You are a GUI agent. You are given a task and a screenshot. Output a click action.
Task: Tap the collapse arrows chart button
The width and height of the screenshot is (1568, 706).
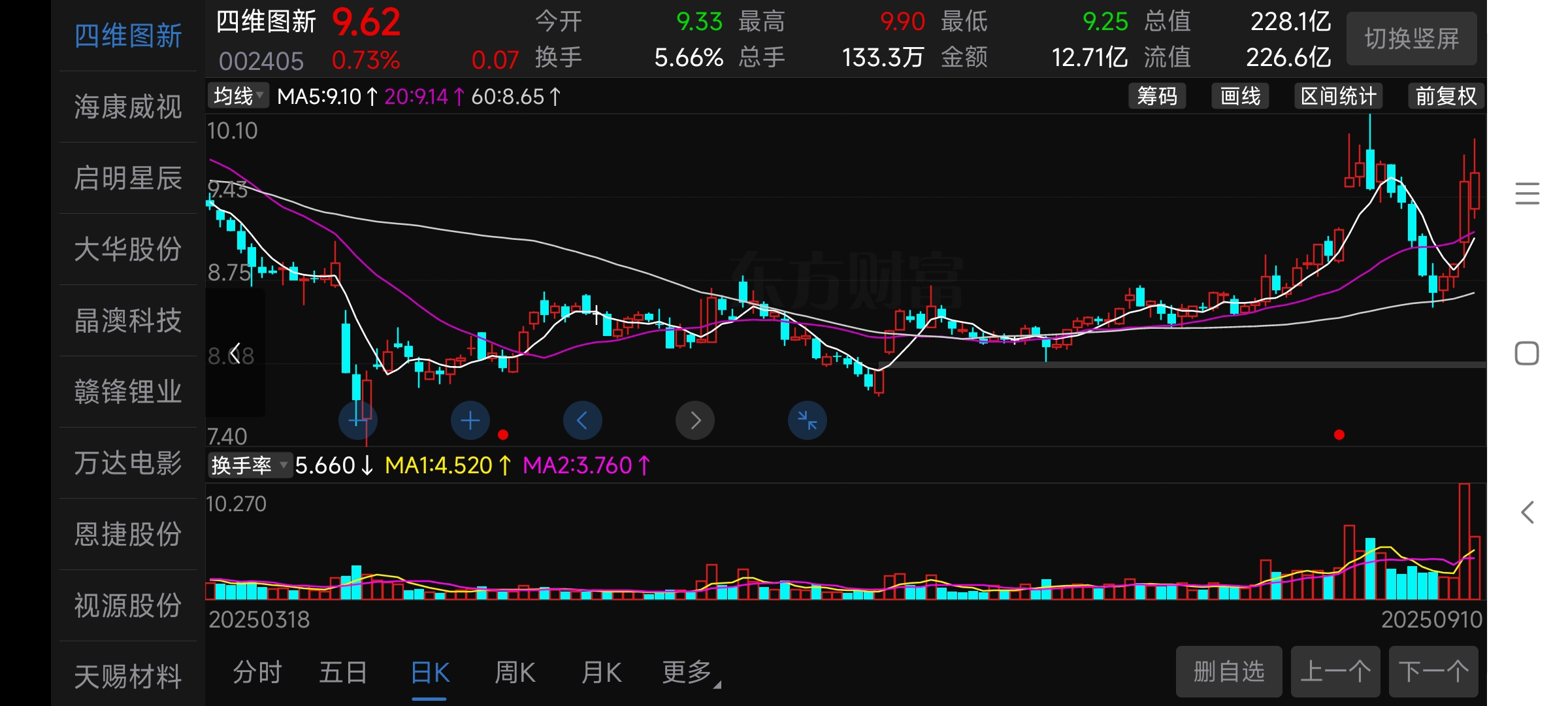pyautogui.click(x=808, y=420)
